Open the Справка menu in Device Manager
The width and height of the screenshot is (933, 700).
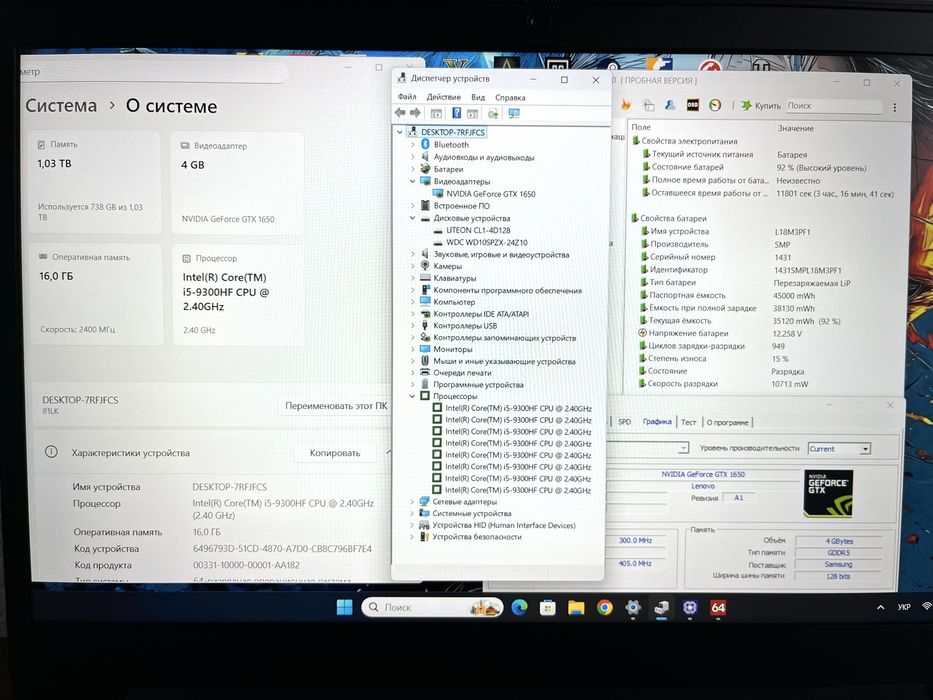(x=510, y=98)
